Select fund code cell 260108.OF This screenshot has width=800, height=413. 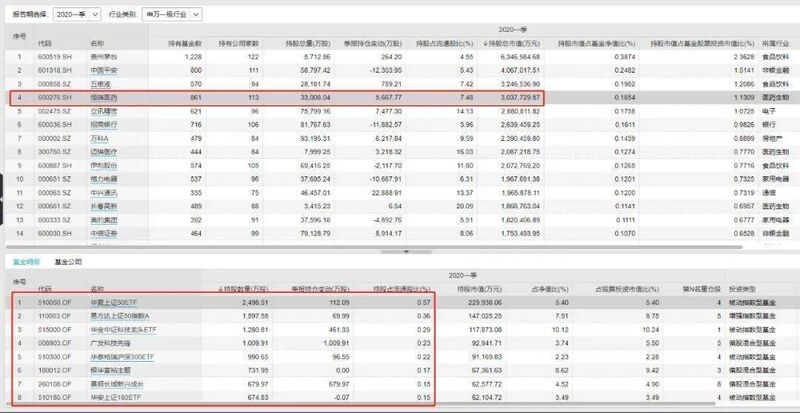(x=53, y=383)
